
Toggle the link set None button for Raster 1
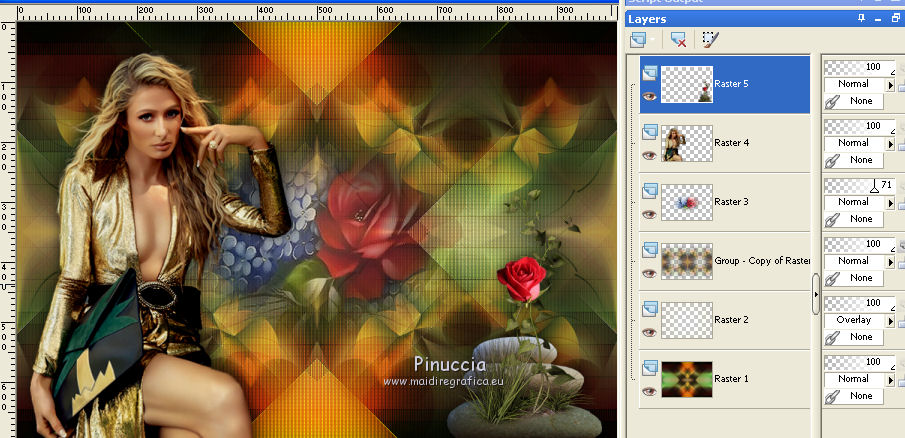[854, 396]
